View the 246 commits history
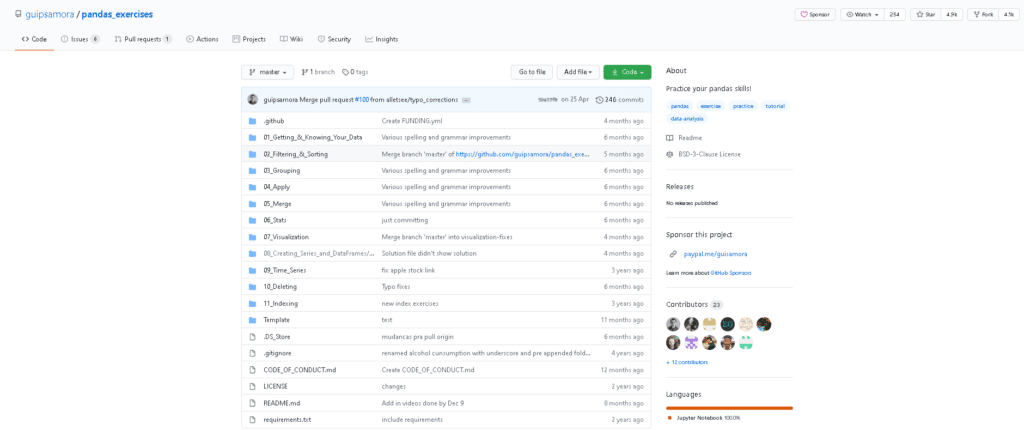This screenshot has height=430, width=1024. pos(620,100)
